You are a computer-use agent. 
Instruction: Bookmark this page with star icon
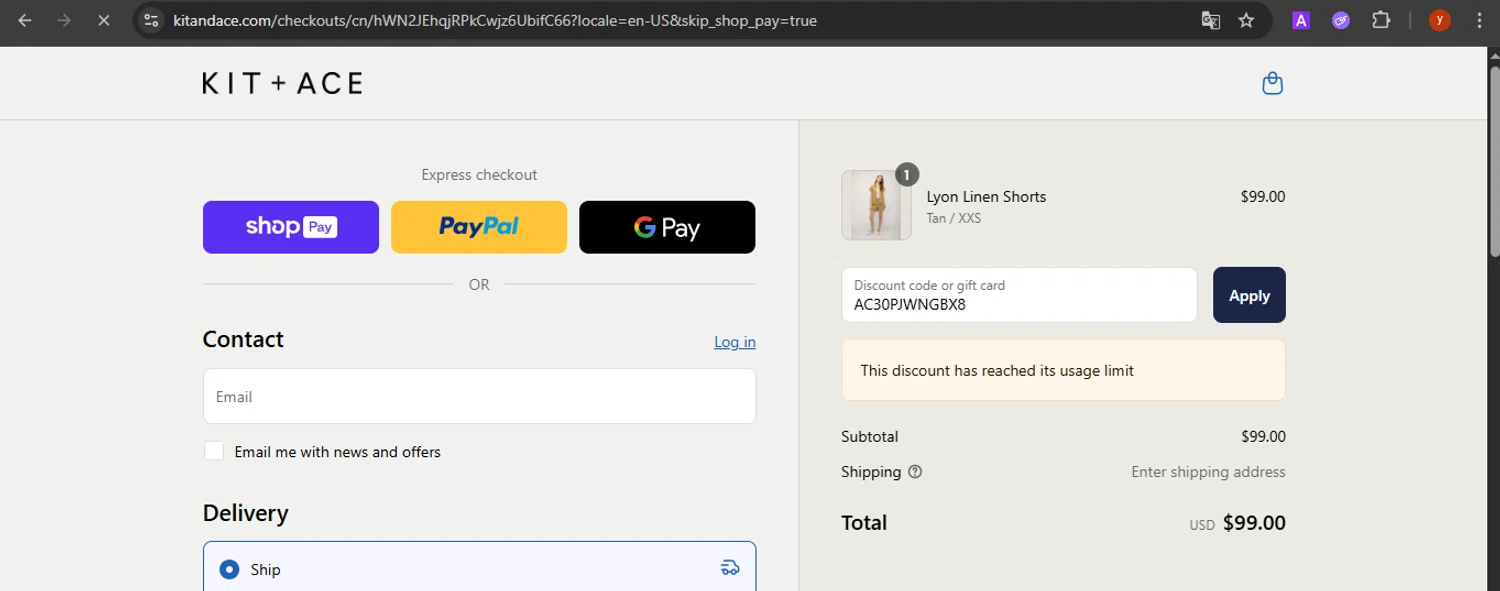(1246, 20)
